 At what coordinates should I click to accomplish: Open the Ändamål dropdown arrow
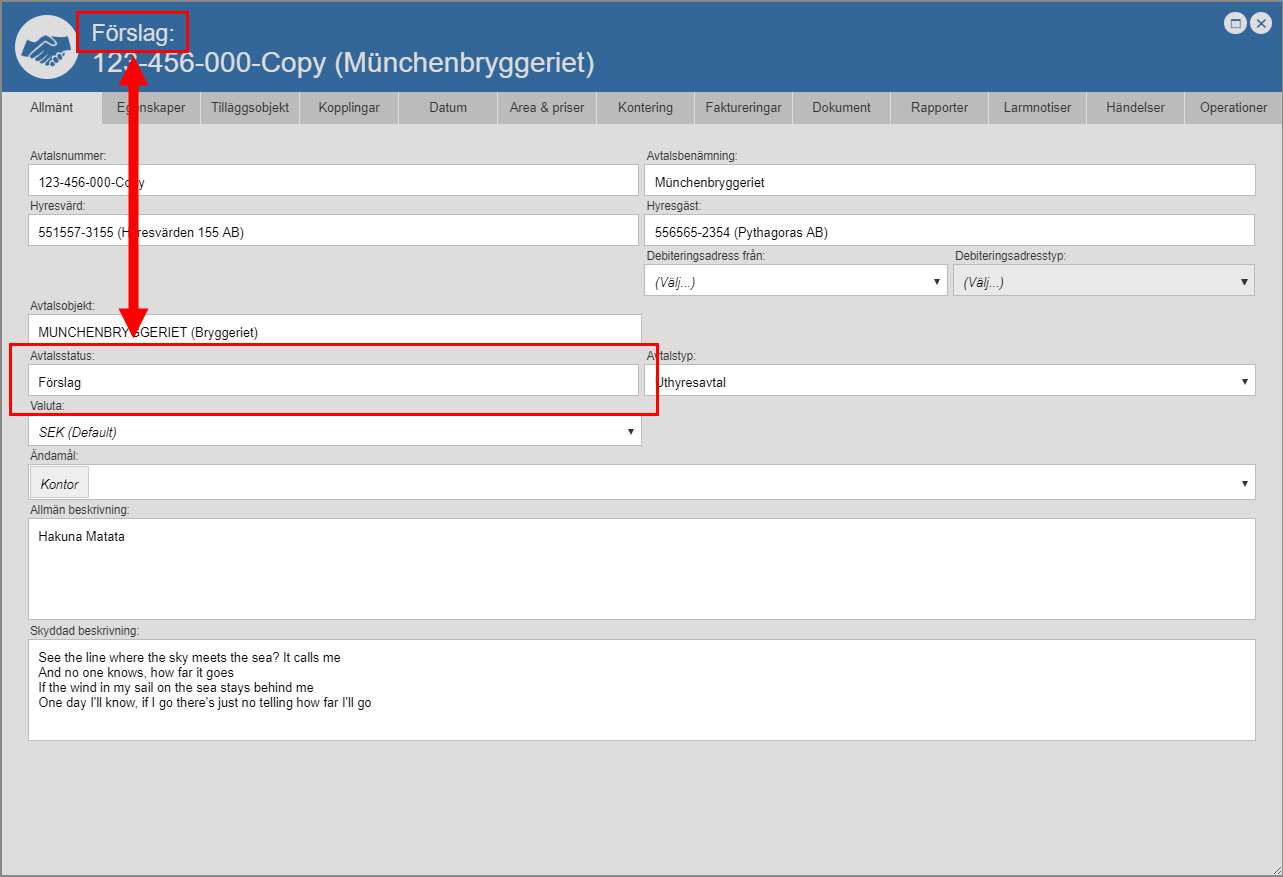(1244, 483)
